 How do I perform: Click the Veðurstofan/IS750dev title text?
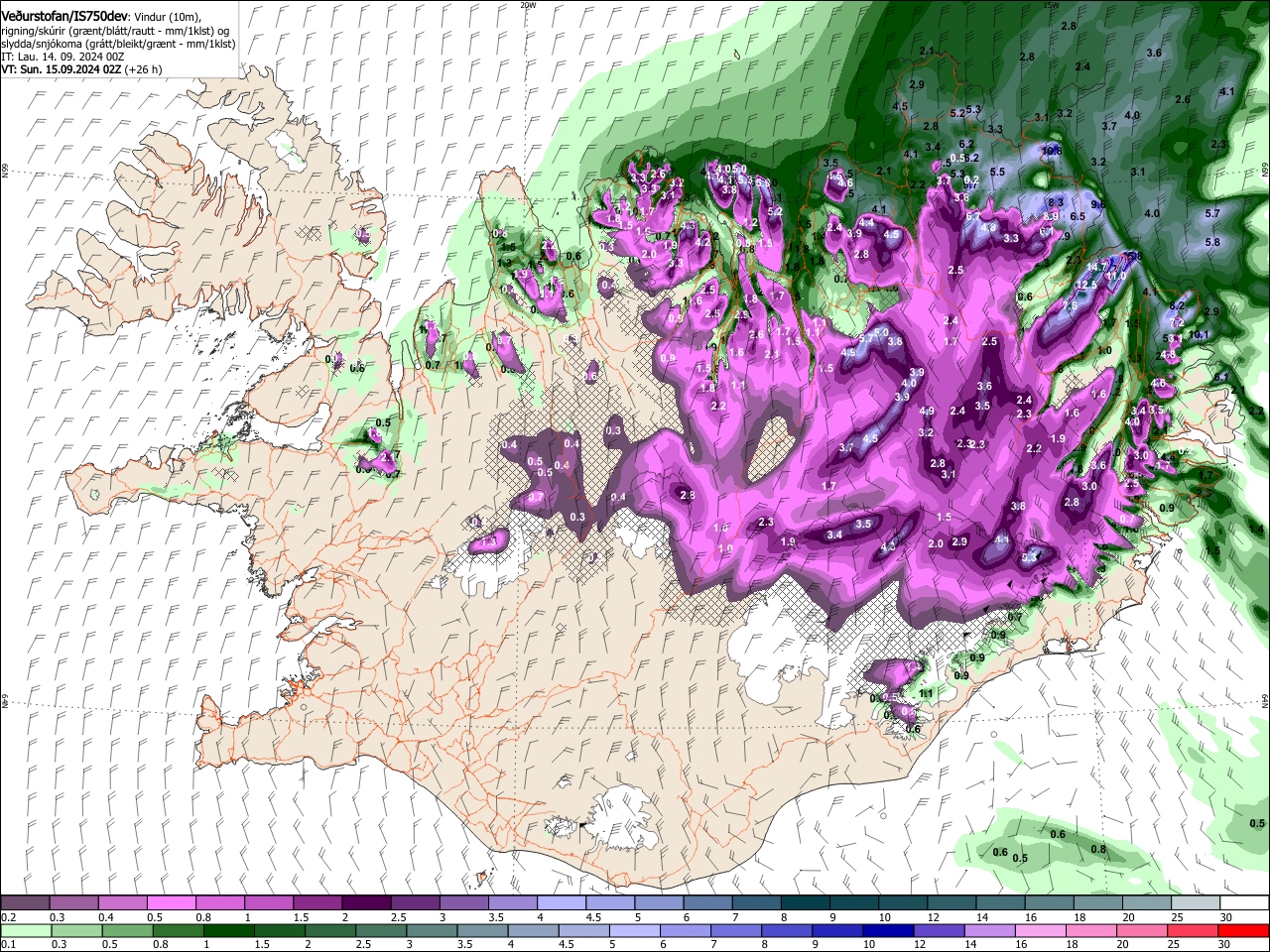tap(65, 15)
